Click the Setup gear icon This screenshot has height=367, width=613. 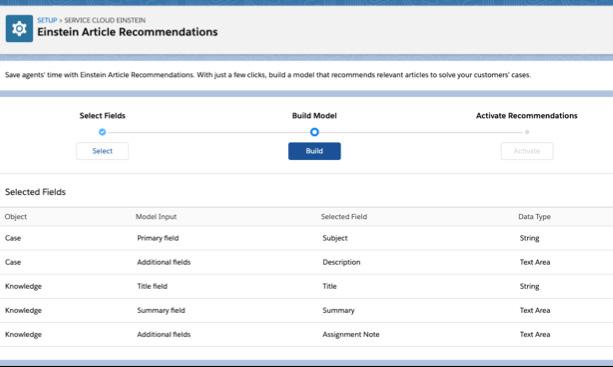19,29
